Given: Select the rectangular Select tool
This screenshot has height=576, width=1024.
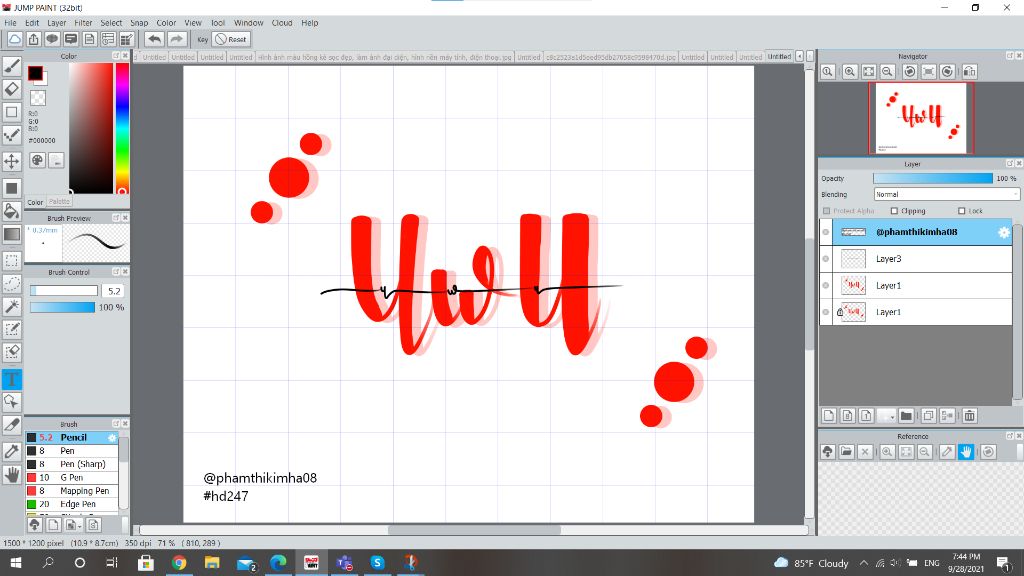Looking at the screenshot, I should (x=12, y=261).
